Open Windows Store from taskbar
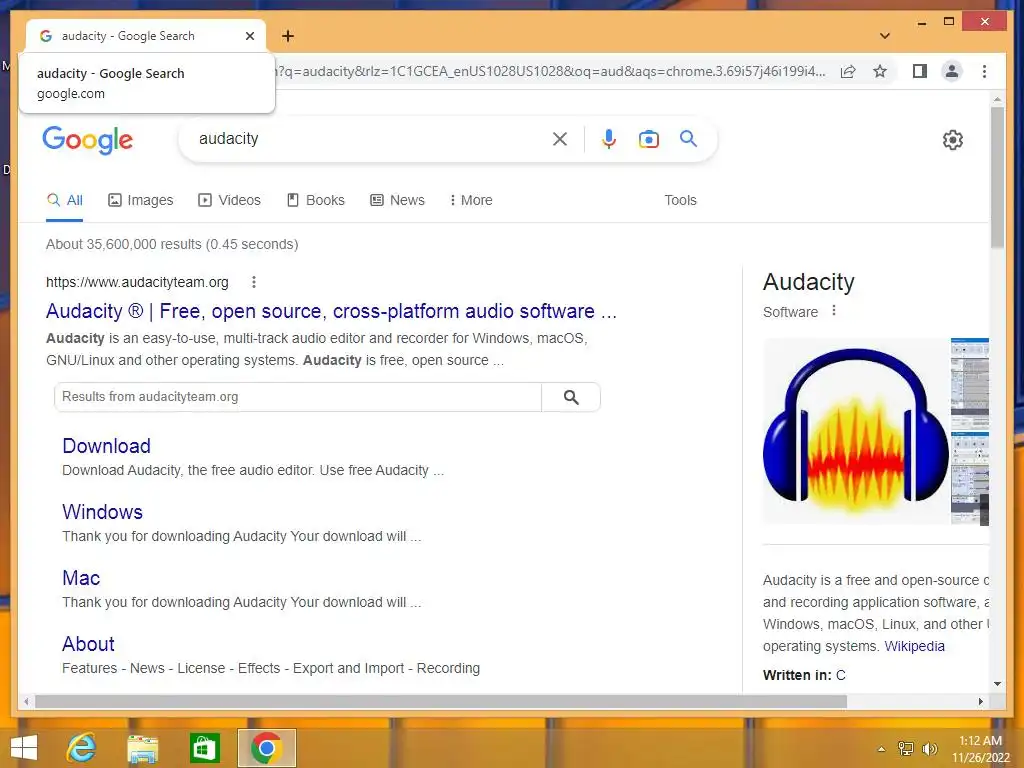Viewport: 1024px width, 768px height. point(204,748)
